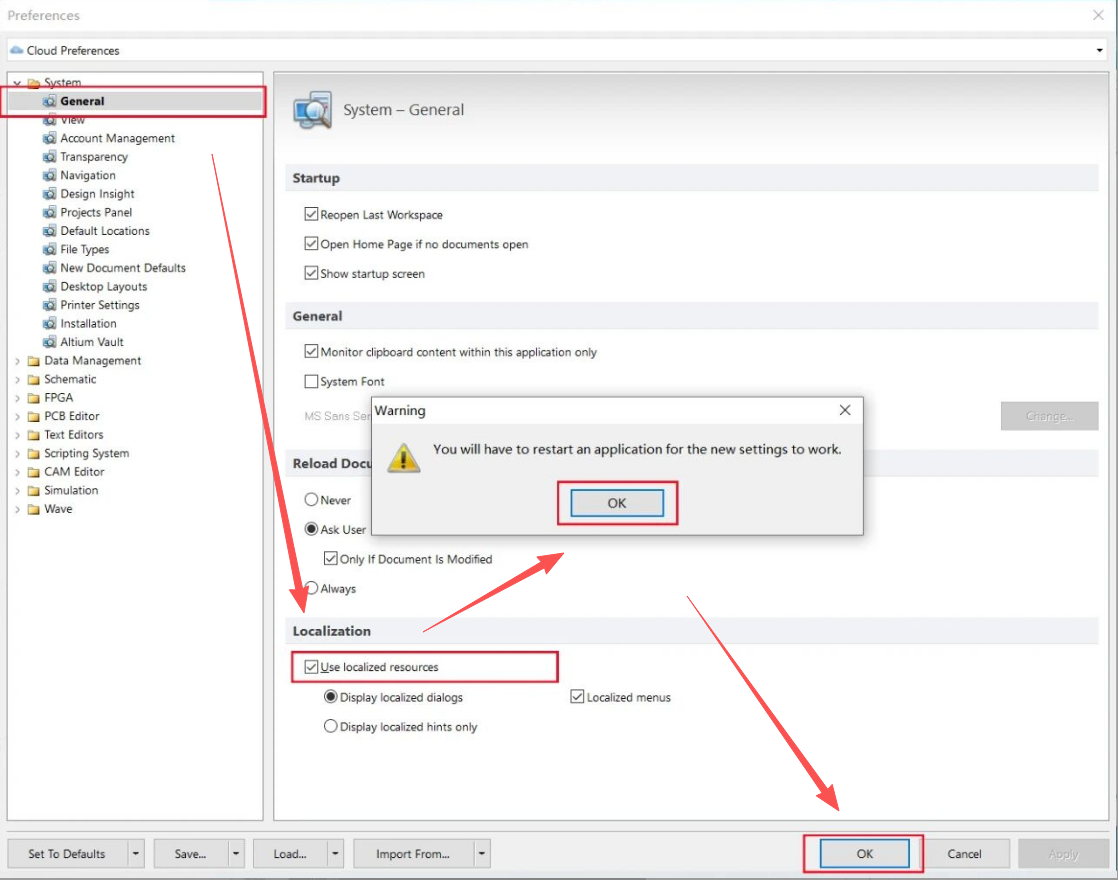Viewport: 1118px width, 880px height.
Task: Select Display localized hints only option
Action: [330, 727]
